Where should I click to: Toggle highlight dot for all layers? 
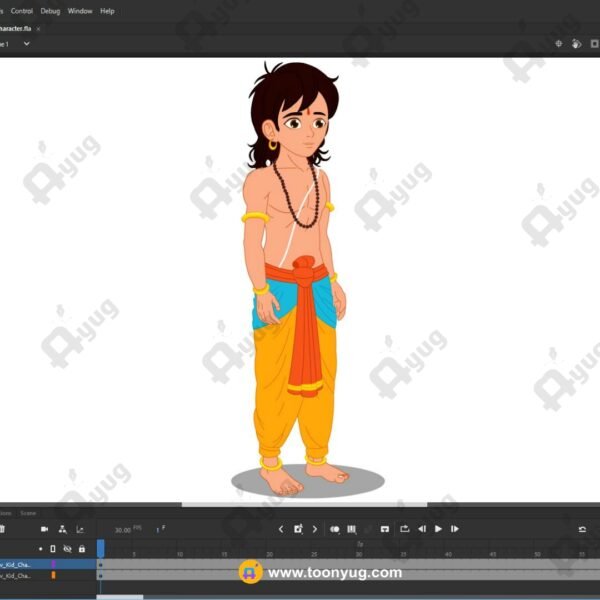click(41, 549)
